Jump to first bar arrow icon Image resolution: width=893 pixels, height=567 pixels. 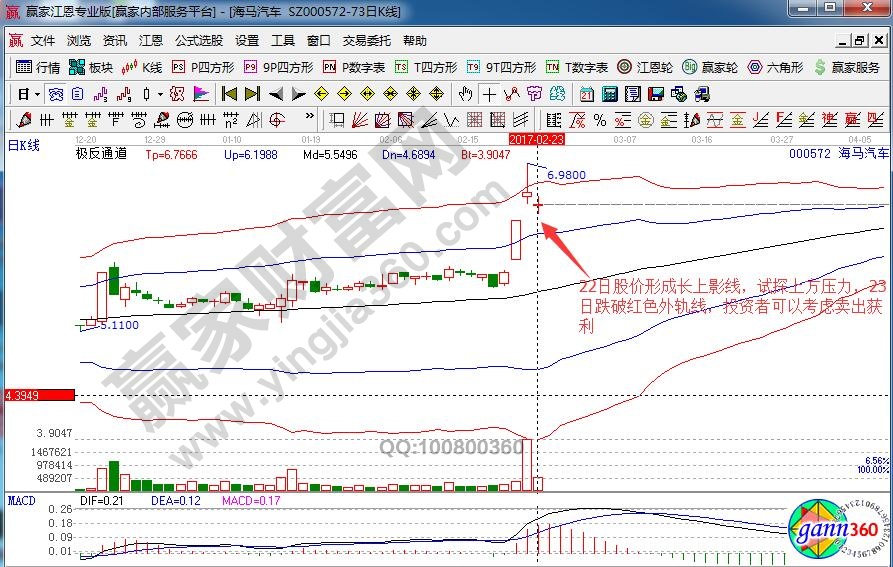point(229,94)
